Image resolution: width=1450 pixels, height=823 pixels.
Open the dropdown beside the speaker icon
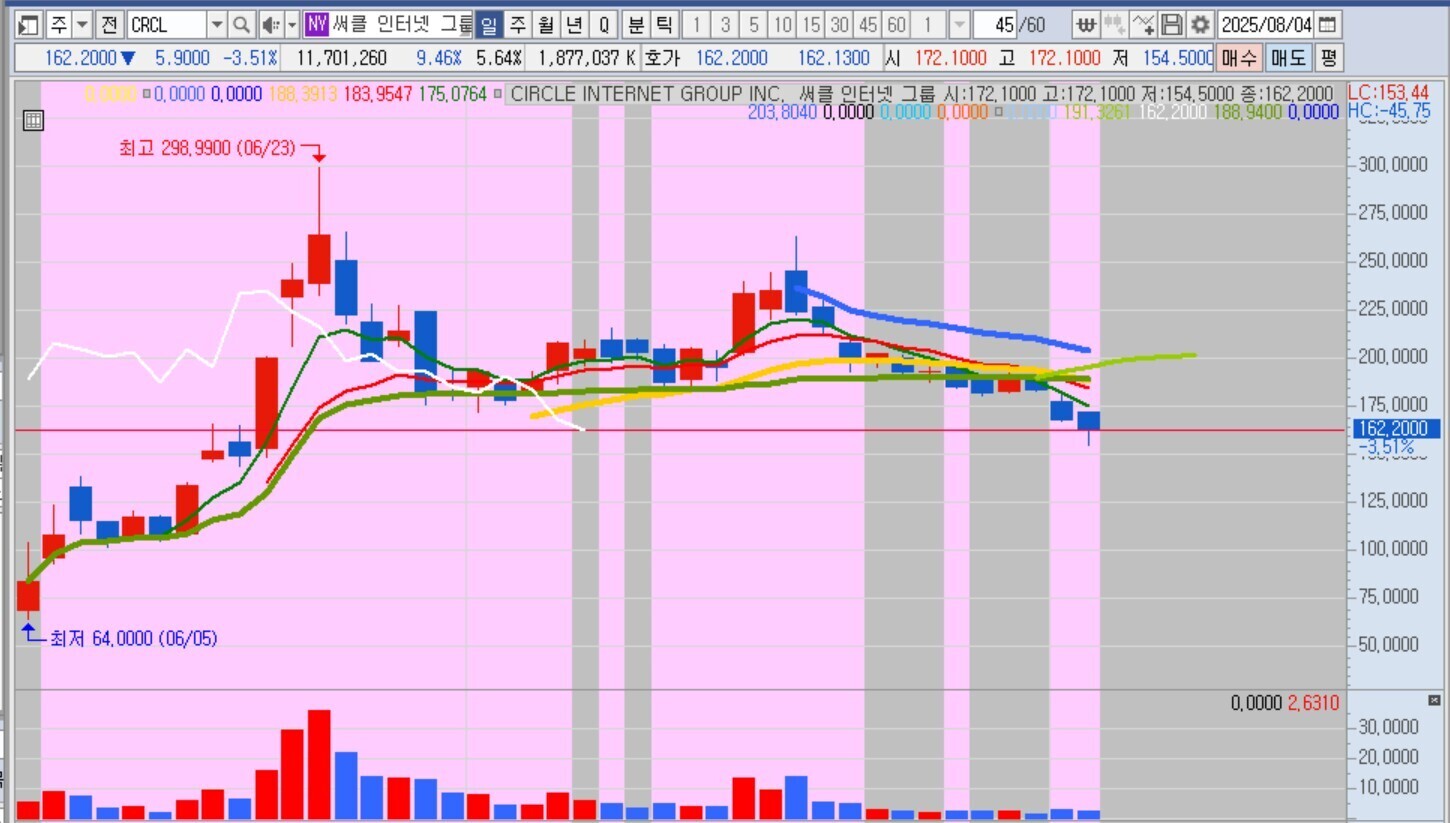(292, 25)
